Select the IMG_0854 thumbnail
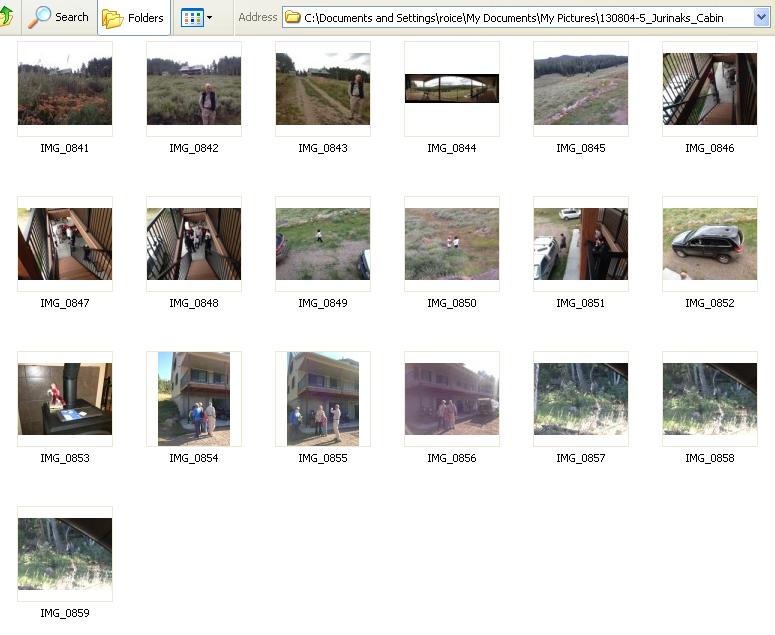Image resolution: width=775 pixels, height=635 pixels. pyautogui.click(x=194, y=399)
